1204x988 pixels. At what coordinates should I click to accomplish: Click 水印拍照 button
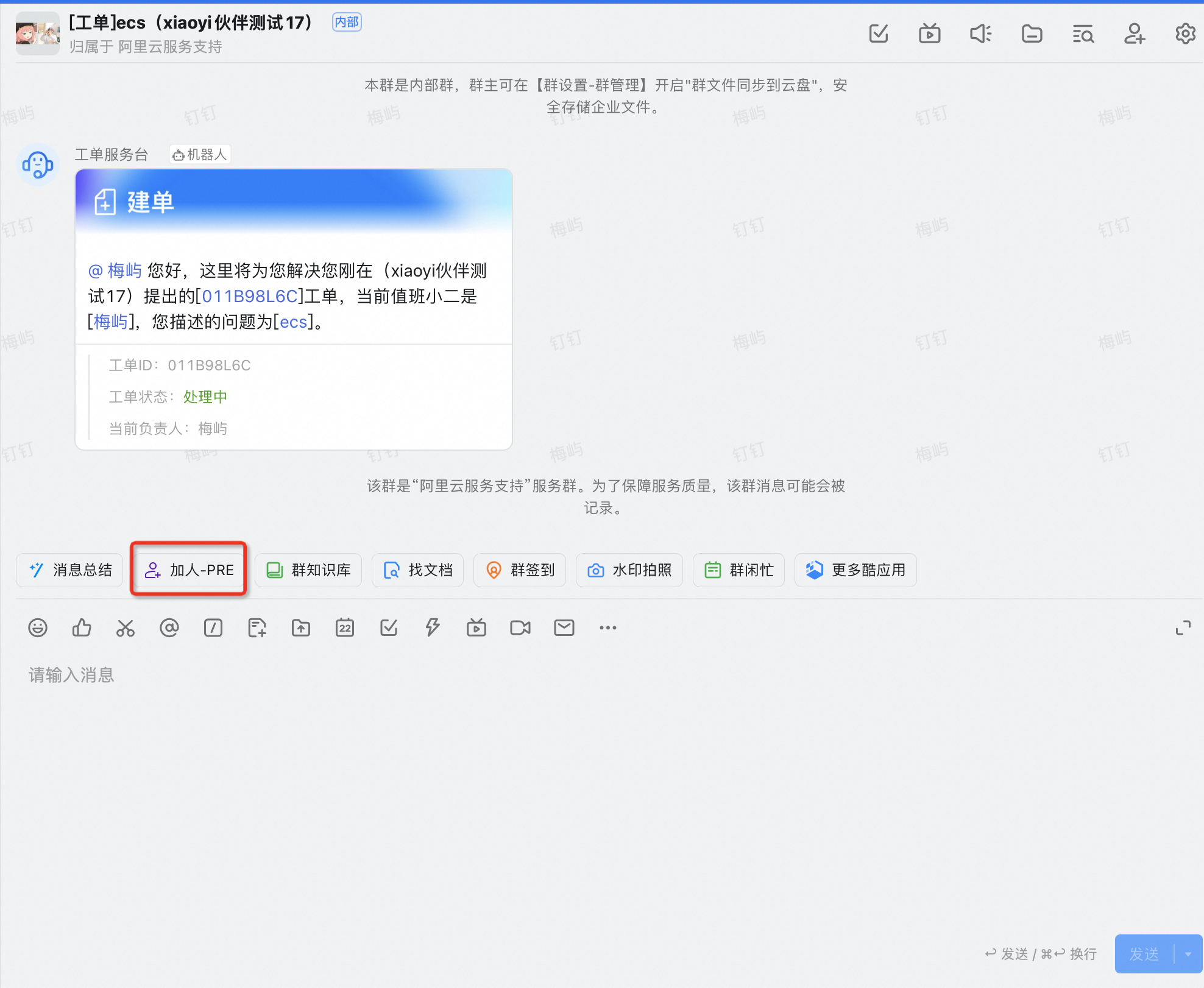[629, 570]
